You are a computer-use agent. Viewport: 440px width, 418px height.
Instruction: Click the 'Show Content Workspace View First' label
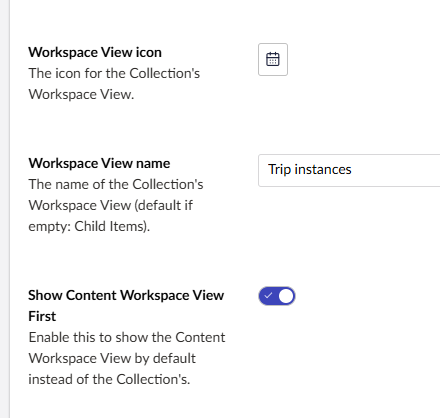[126, 306]
